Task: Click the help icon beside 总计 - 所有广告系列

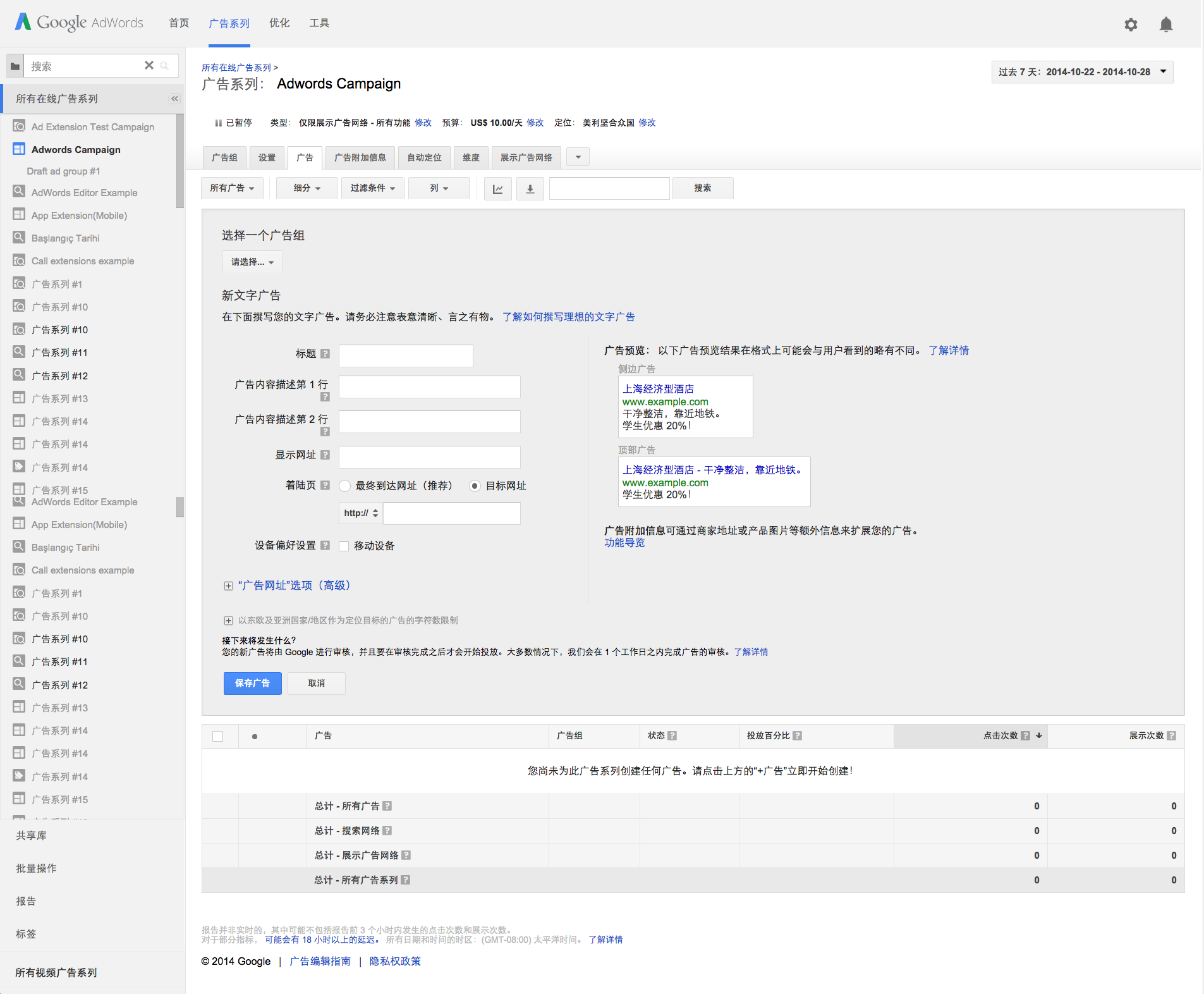Action: point(405,880)
